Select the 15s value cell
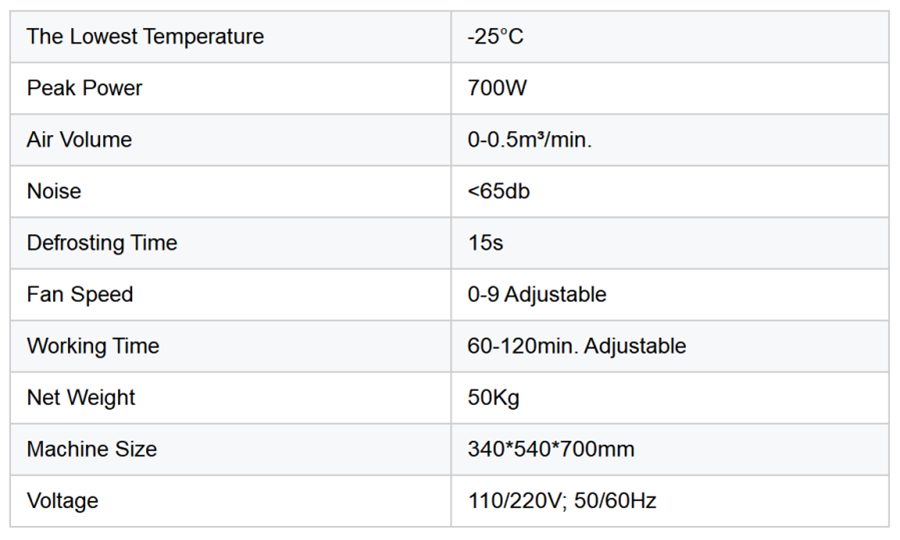 pos(486,243)
